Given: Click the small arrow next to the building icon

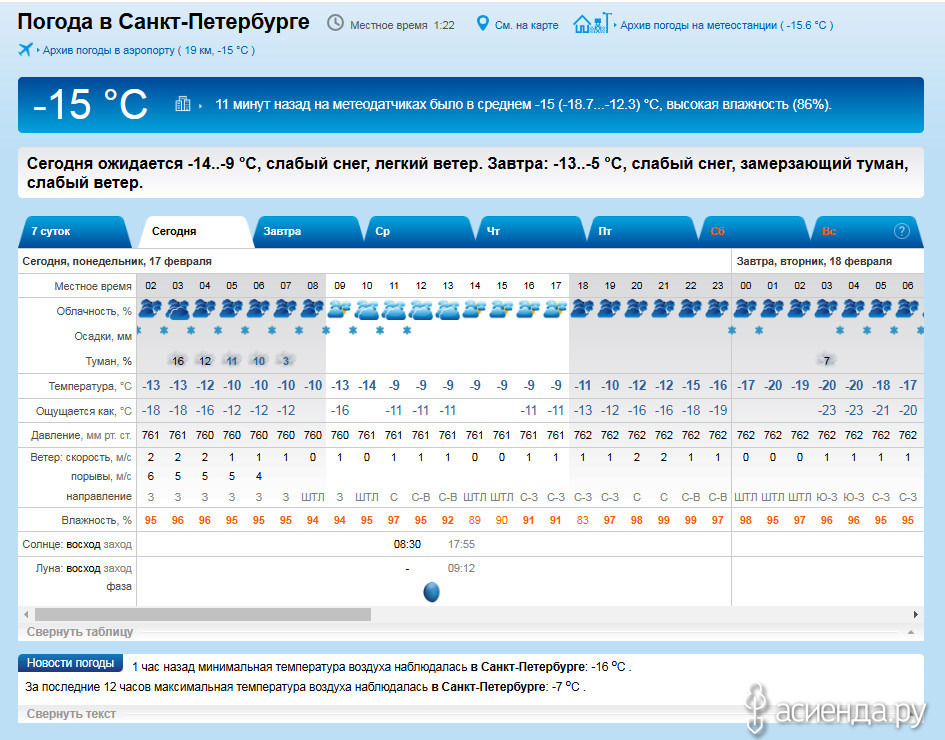Looking at the screenshot, I should click(200, 105).
